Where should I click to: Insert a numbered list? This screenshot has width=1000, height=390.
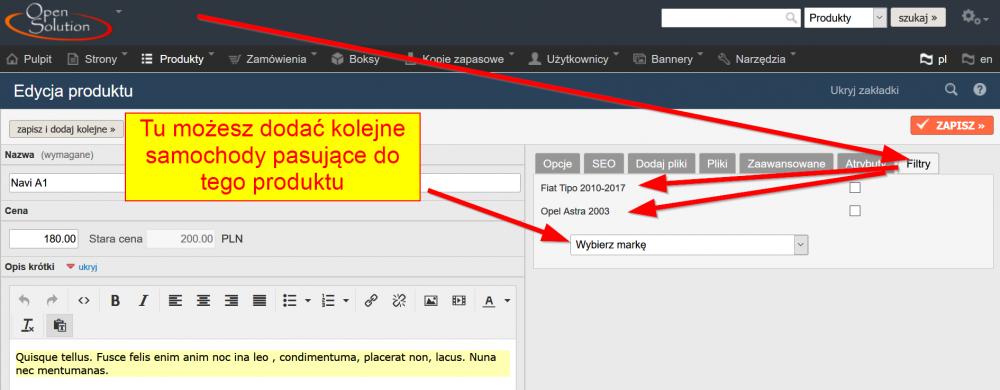point(328,301)
